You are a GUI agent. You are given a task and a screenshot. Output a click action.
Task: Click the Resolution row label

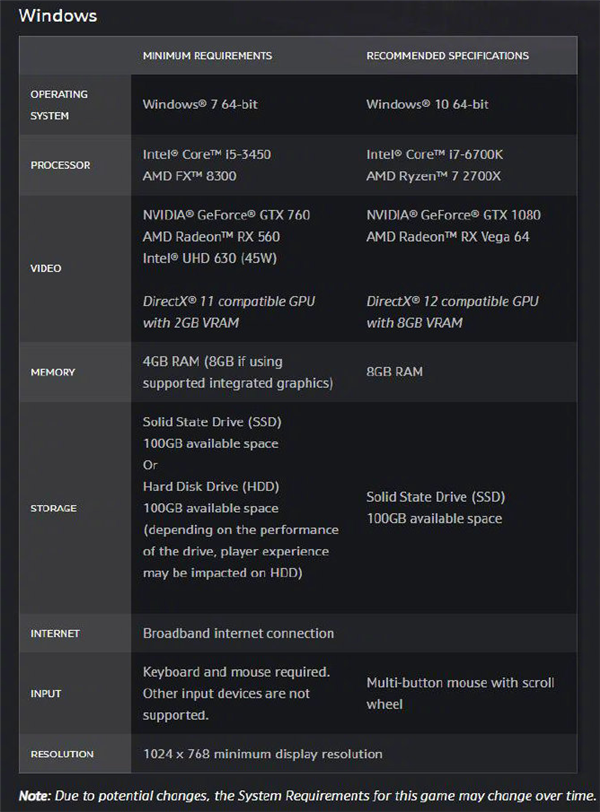coord(62,754)
